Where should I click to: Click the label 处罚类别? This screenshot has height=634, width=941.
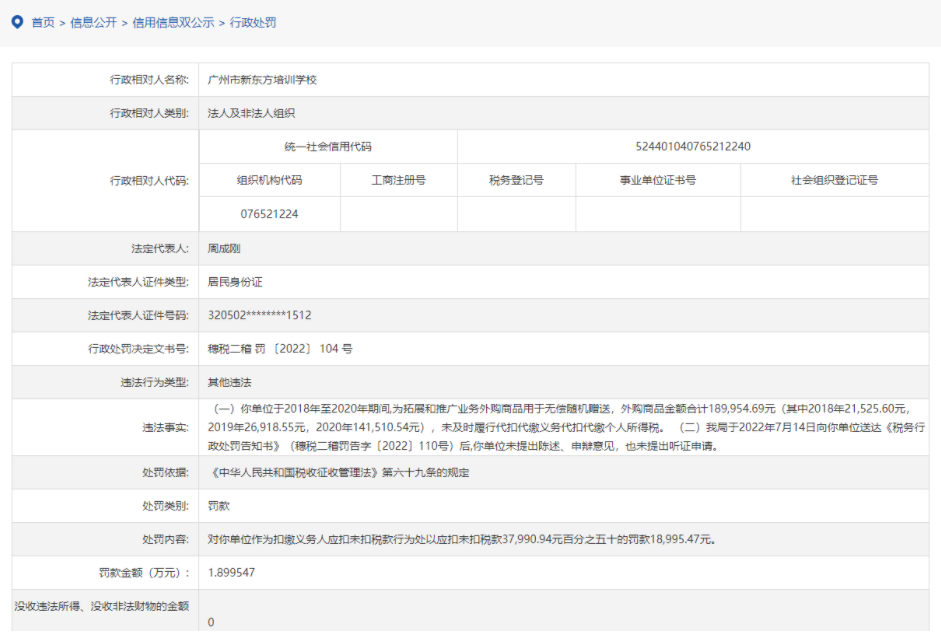(x=166, y=506)
